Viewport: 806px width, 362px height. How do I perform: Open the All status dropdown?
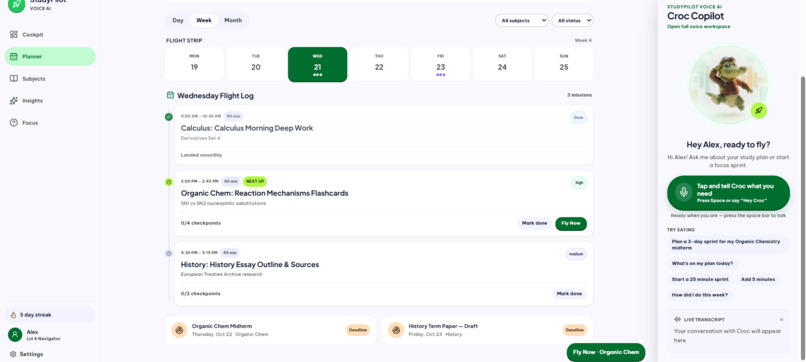coord(573,21)
